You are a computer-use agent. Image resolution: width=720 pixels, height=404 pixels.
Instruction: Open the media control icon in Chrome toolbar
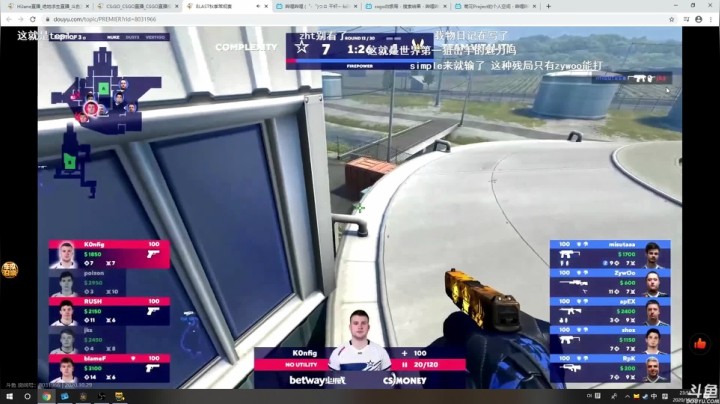(686, 19)
